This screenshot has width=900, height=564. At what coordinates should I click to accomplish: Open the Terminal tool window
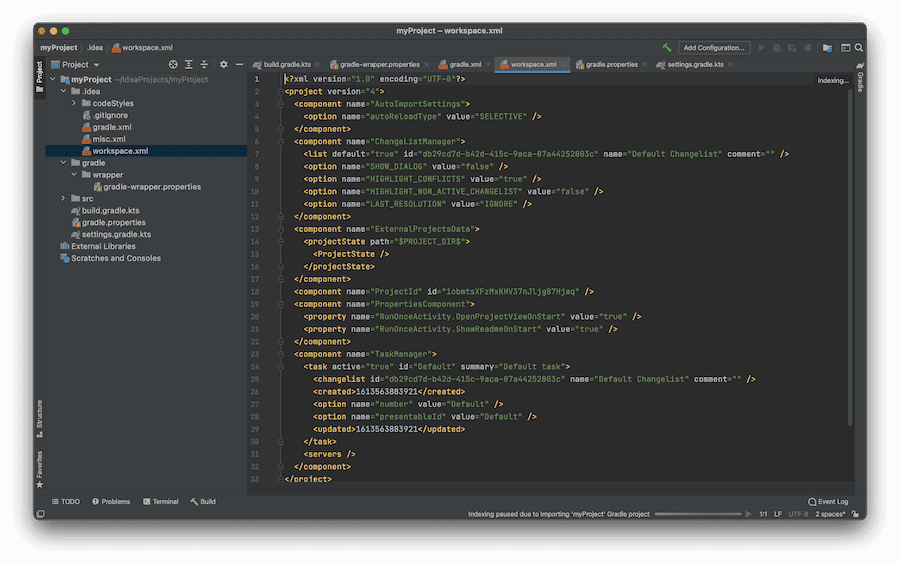coord(160,501)
